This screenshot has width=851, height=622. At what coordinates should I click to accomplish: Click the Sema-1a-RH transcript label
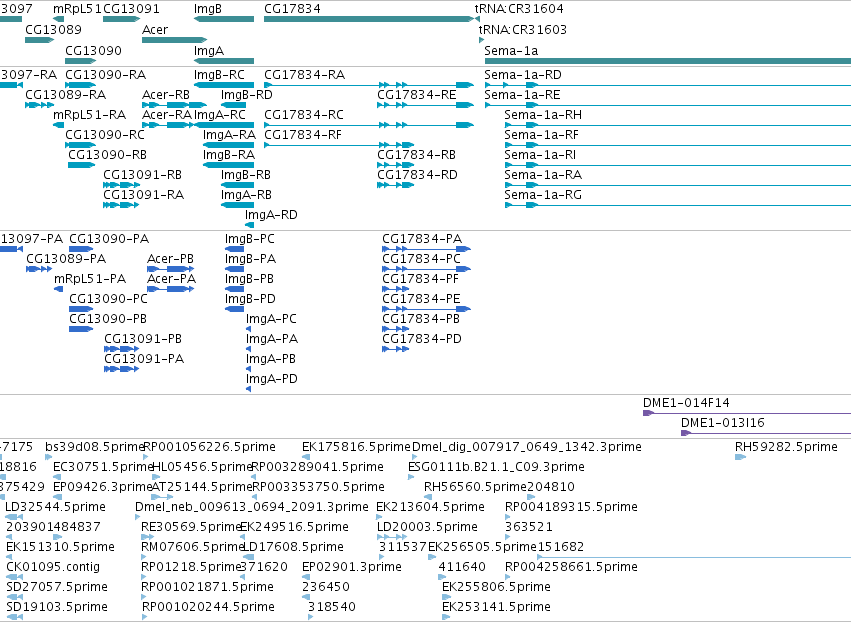point(543,115)
